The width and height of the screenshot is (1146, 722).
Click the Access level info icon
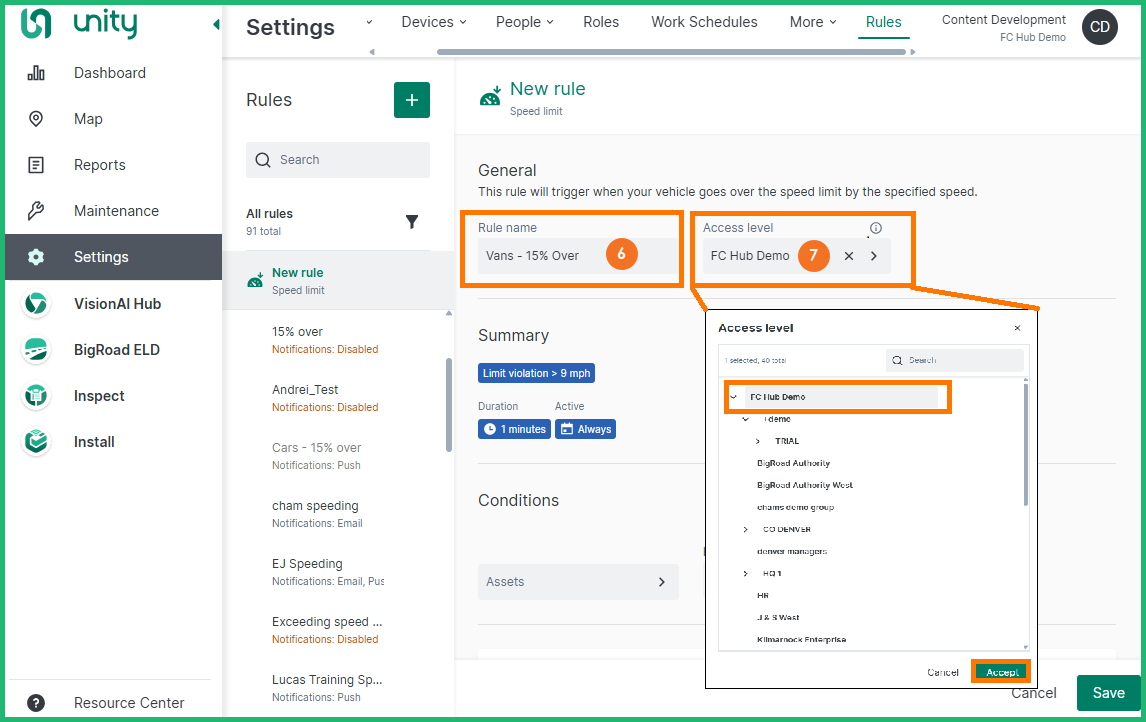[876, 228]
